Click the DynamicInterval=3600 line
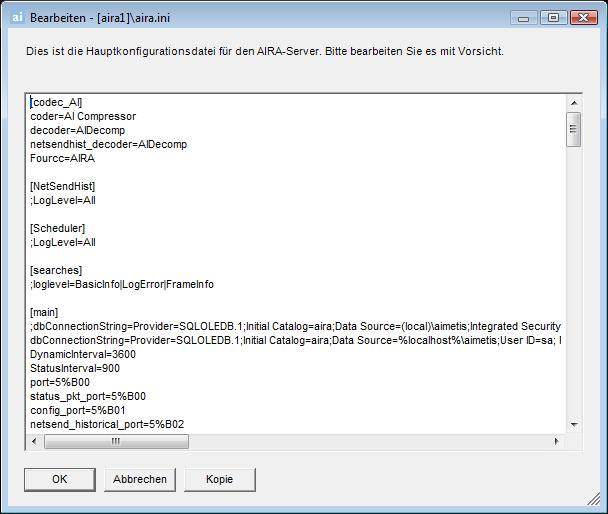The height and width of the screenshot is (514, 608). pyautogui.click(x=83, y=354)
